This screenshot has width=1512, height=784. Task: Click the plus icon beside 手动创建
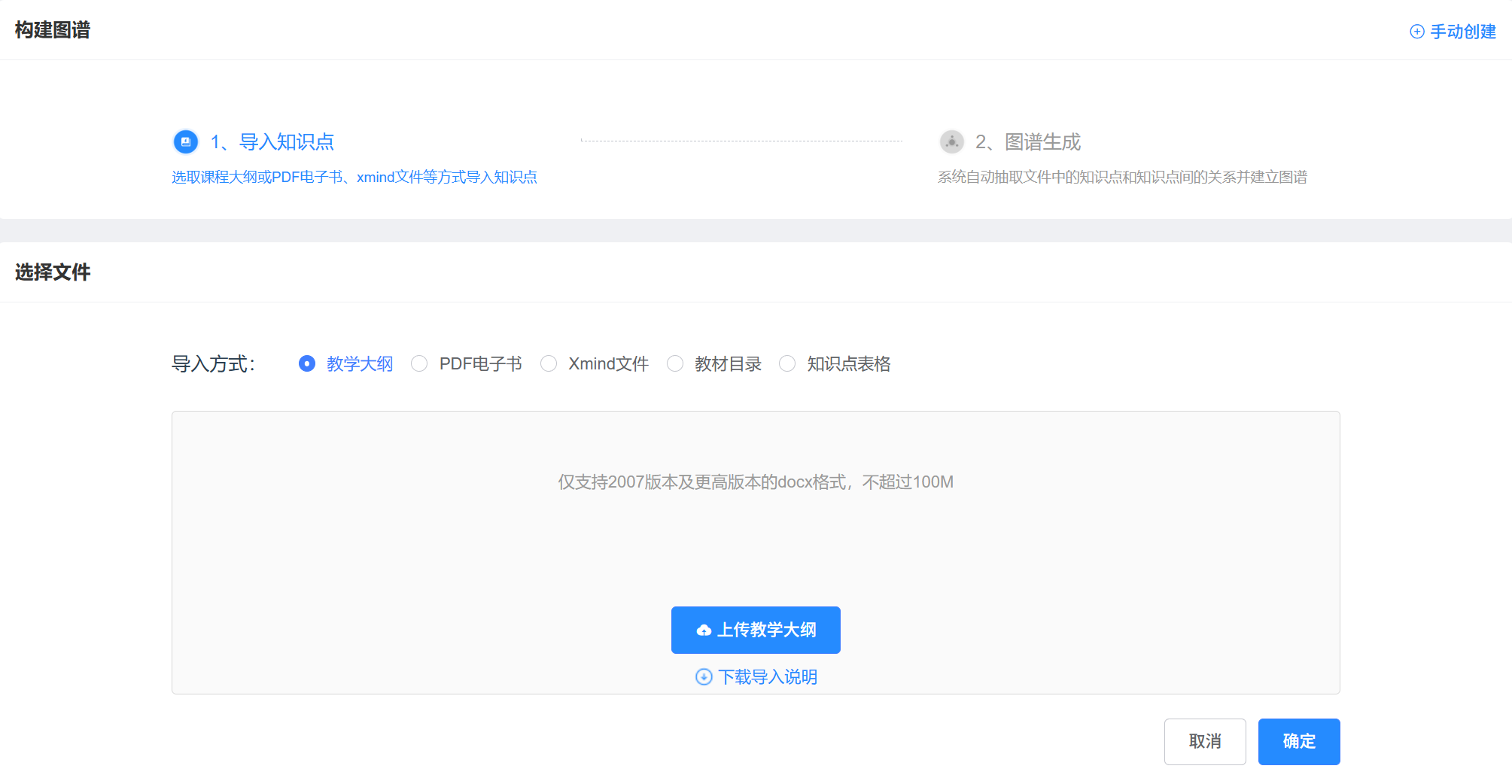click(x=1416, y=32)
